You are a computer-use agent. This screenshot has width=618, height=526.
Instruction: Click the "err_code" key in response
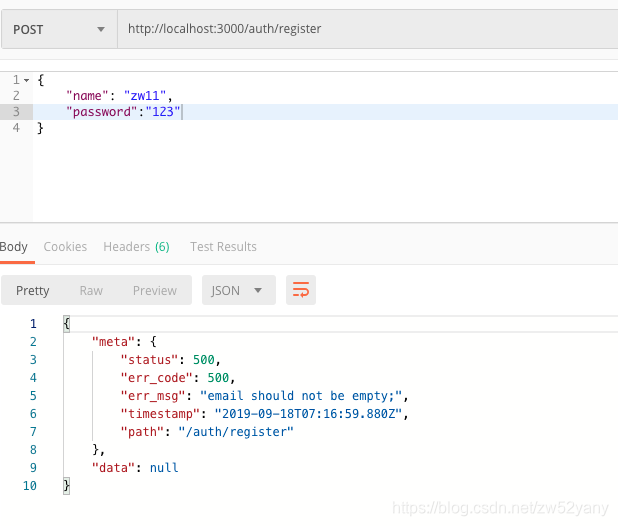(x=156, y=378)
